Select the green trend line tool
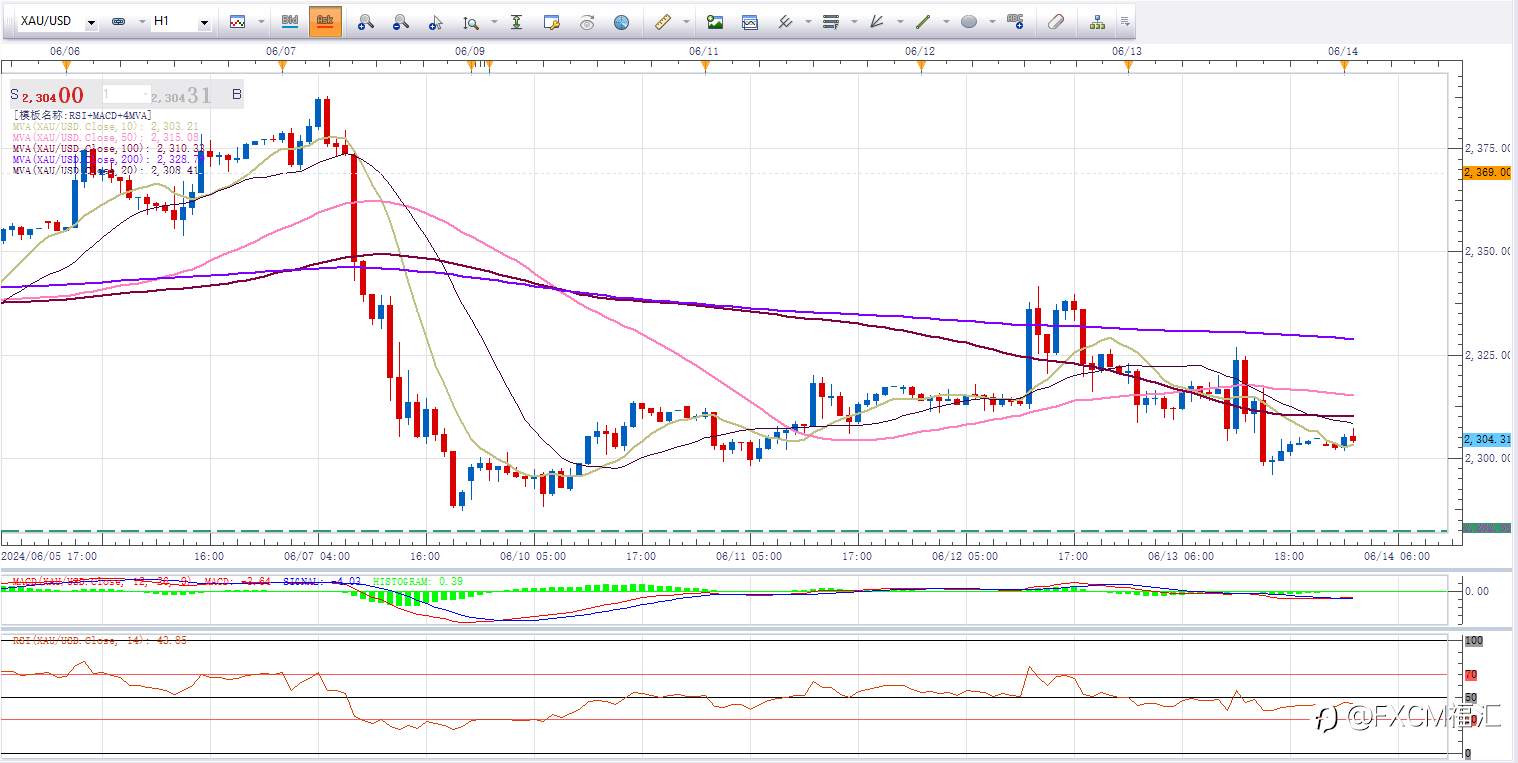The image size is (1518, 763). 923,21
